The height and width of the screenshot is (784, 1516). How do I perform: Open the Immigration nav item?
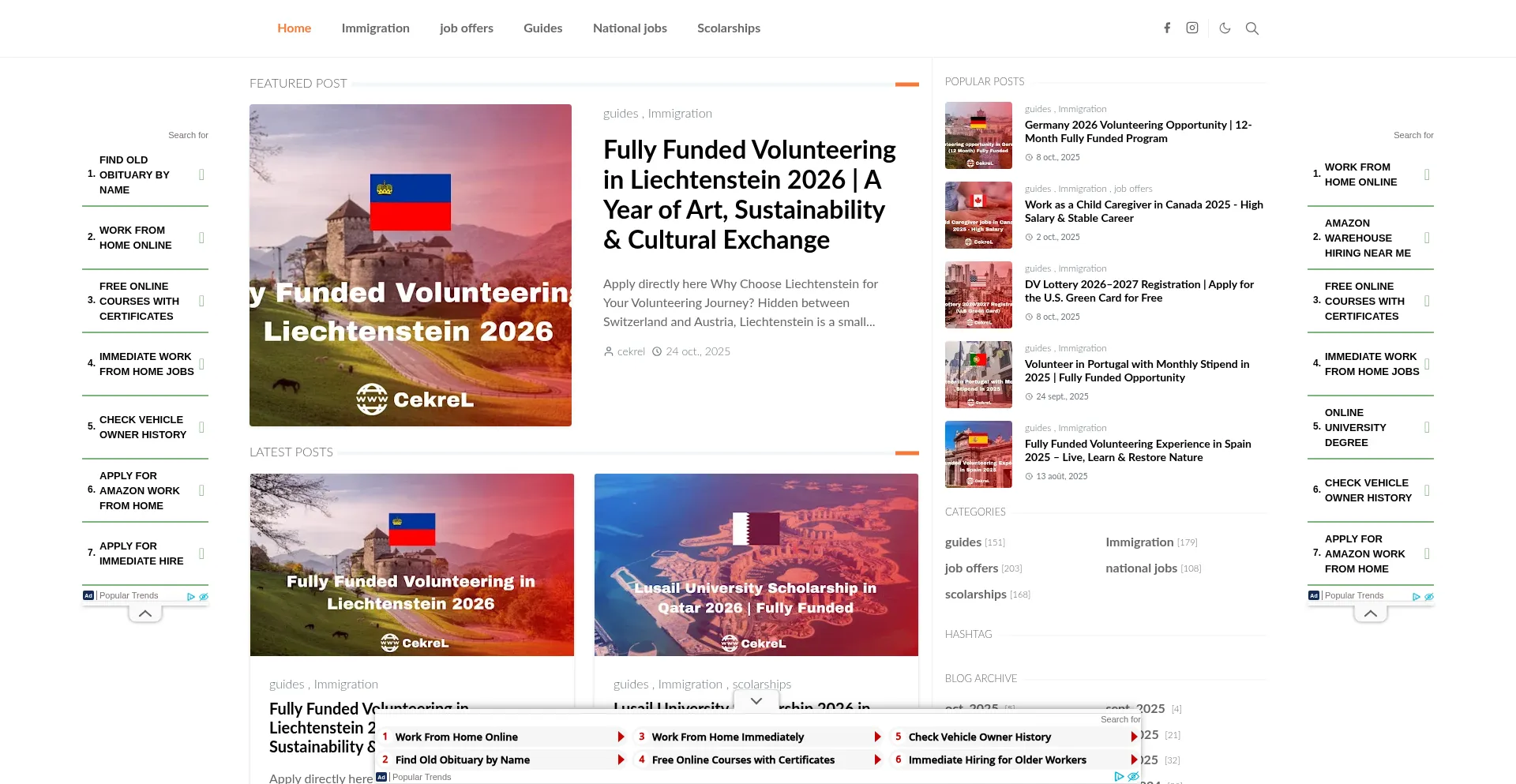(x=376, y=28)
